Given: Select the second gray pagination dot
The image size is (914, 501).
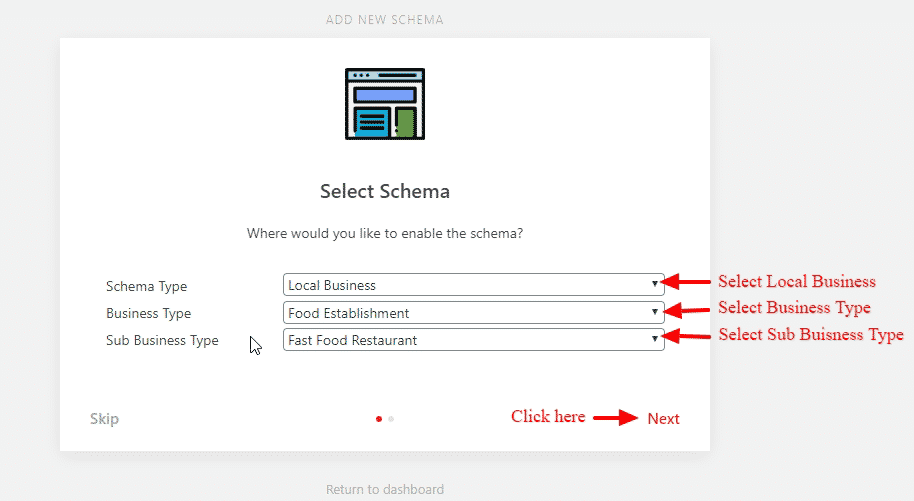Looking at the screenshot, I should (391, 419).
